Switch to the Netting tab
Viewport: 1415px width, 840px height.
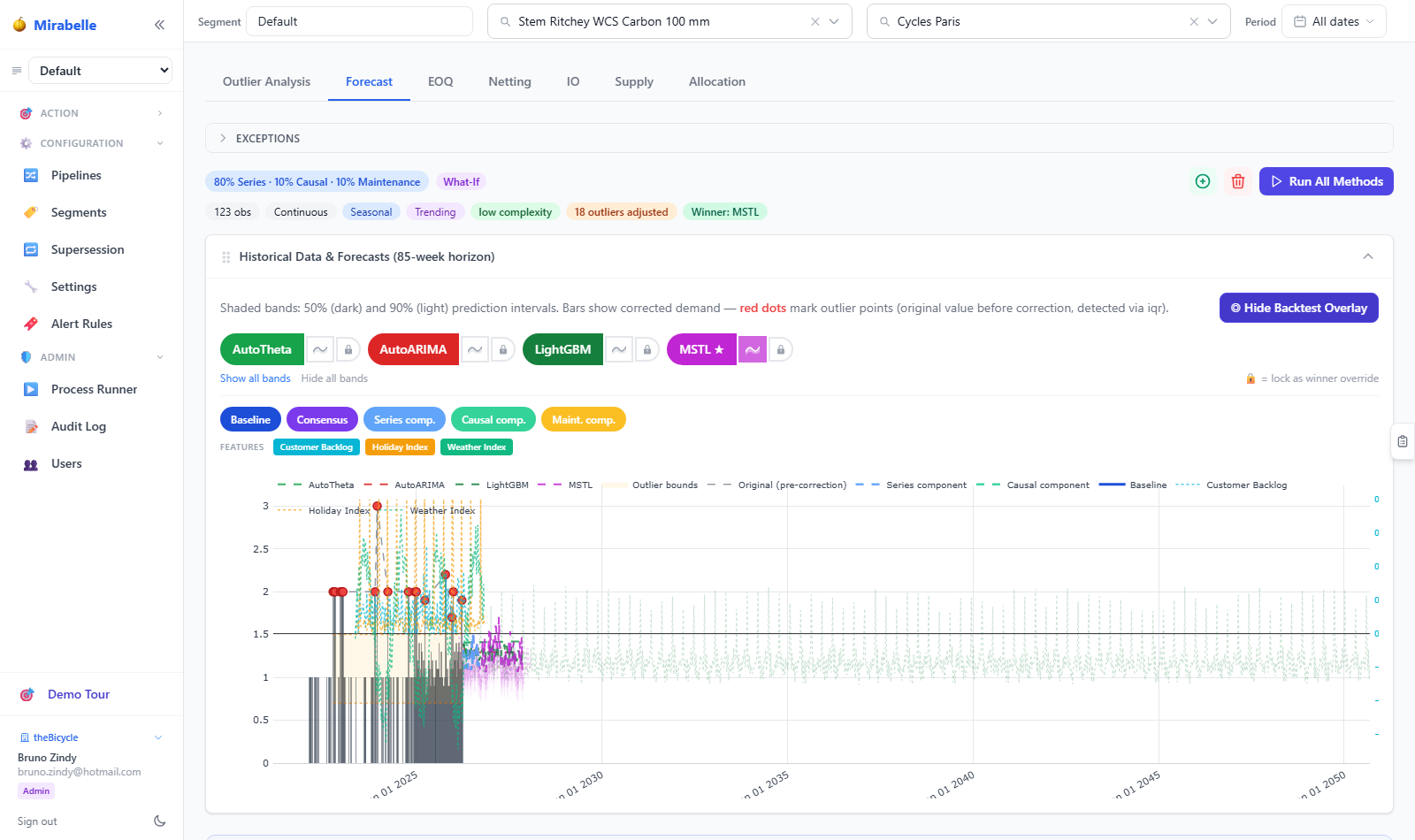click(x=509, y=81)
